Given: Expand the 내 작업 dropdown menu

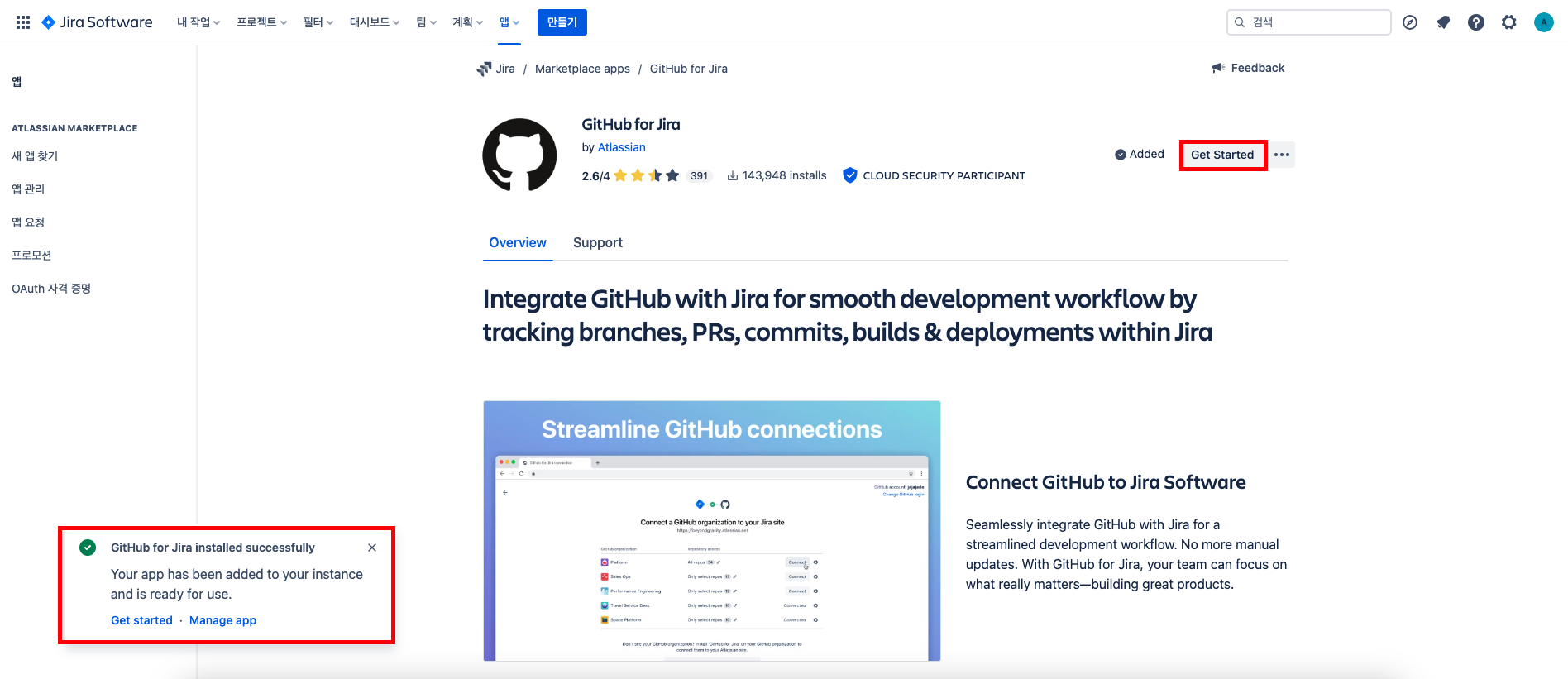Looking at the screenshot, I should (198, 22).
